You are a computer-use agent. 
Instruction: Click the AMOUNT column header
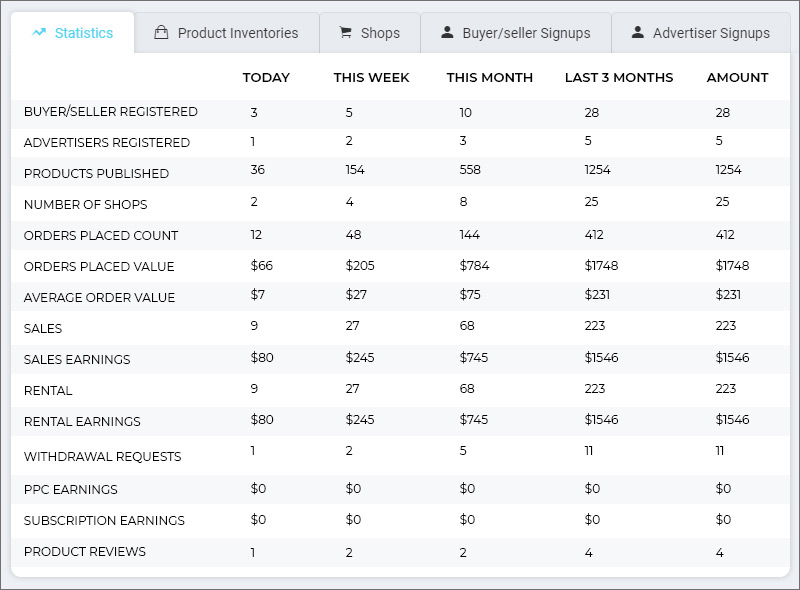(x=737, y=78)
